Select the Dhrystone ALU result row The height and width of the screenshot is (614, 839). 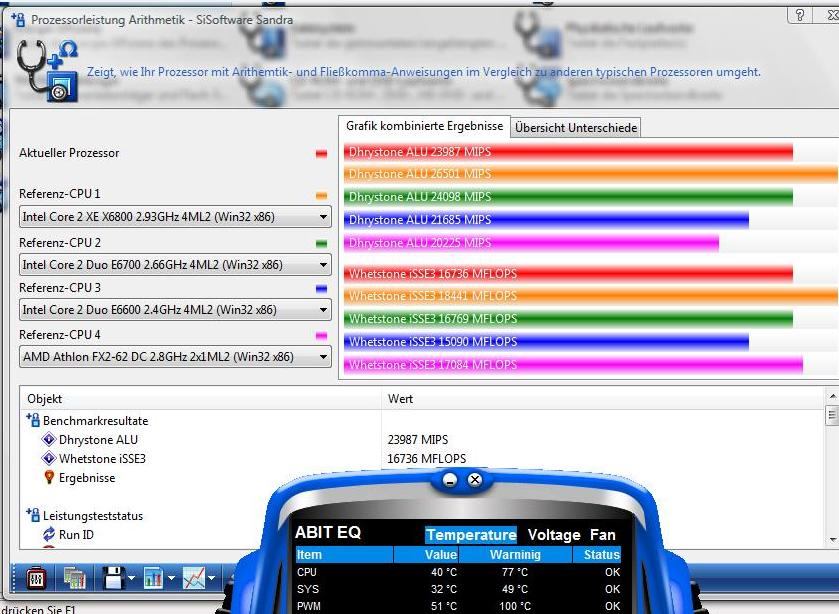pos(422,440)
